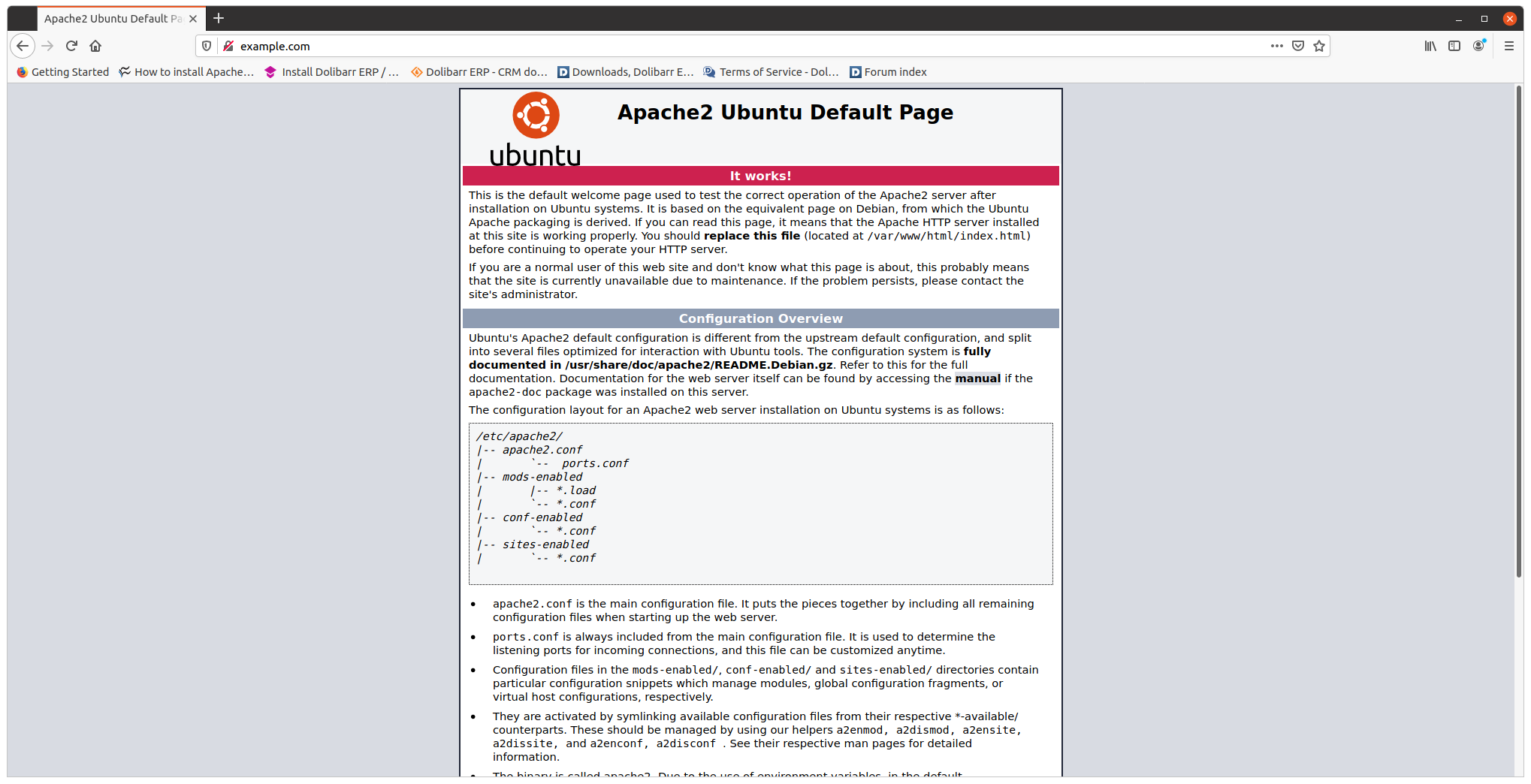Image resolution: width=1531 pixels, height=784 pixels.
Task: Show tracking protection shield info
Action: click(x=207, y=46)
